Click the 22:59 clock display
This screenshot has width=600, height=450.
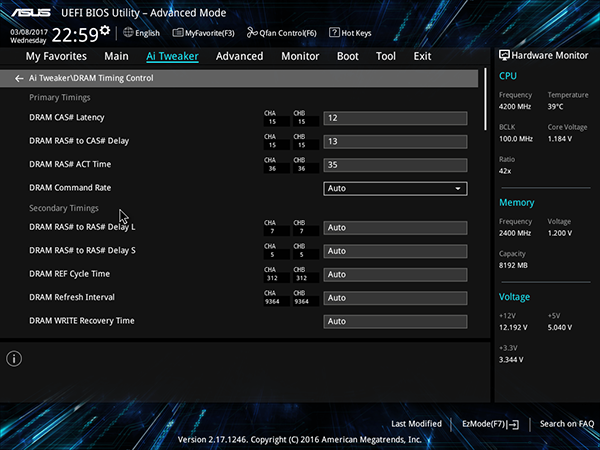point(75,35)
